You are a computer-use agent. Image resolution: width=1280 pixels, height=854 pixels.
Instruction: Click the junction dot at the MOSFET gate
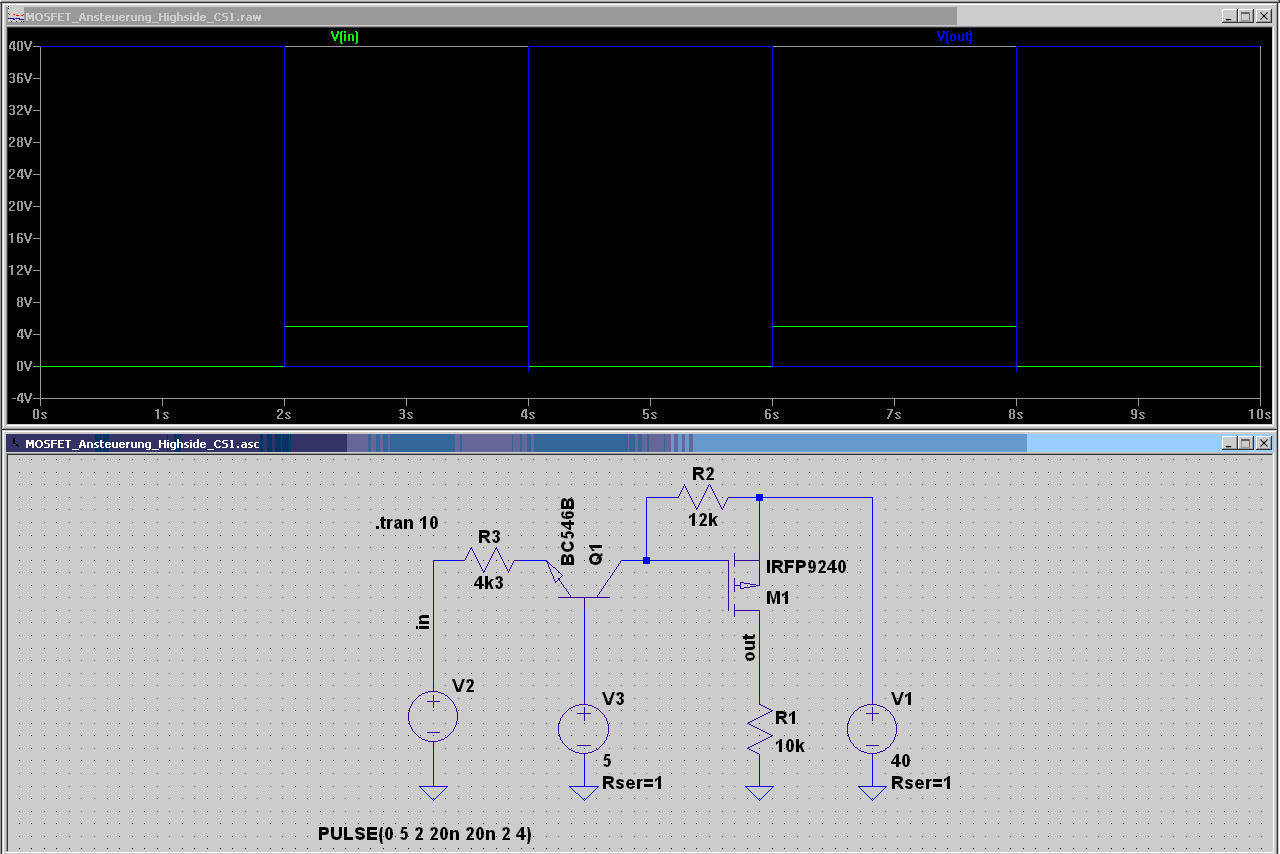click(x=646, y=561)
